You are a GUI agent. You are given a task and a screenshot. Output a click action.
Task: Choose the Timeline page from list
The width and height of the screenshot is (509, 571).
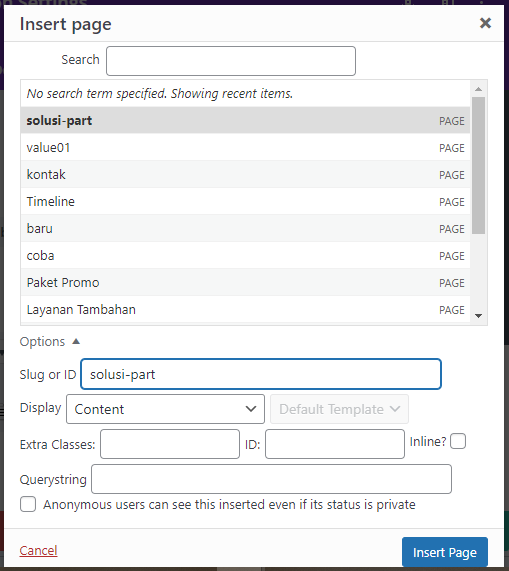[x=245, y=201]
